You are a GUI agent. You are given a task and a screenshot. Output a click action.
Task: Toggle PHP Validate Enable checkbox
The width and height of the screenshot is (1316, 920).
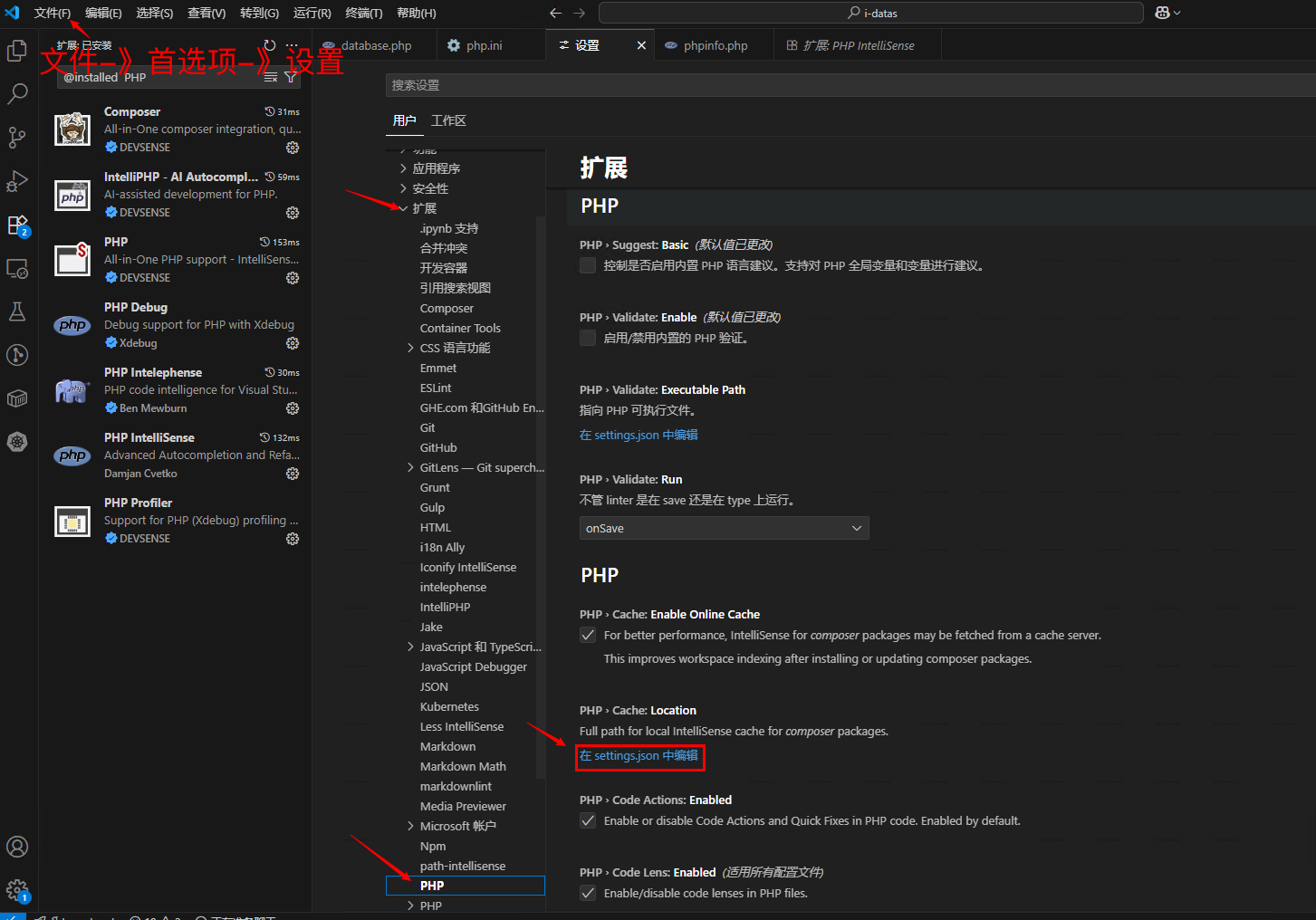(x=588, y=338)
